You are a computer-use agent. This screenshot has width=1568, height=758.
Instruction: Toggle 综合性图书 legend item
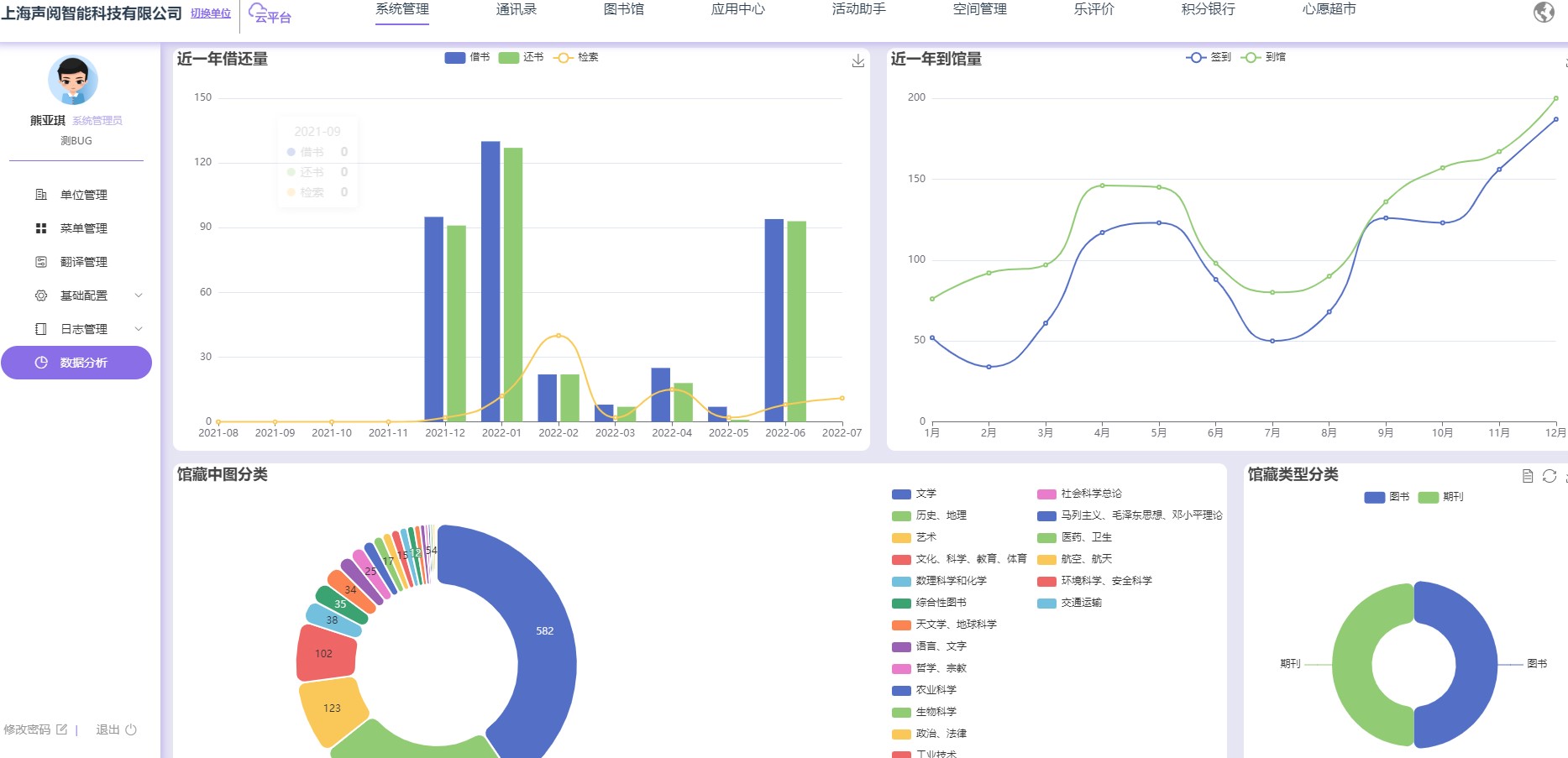929,603
